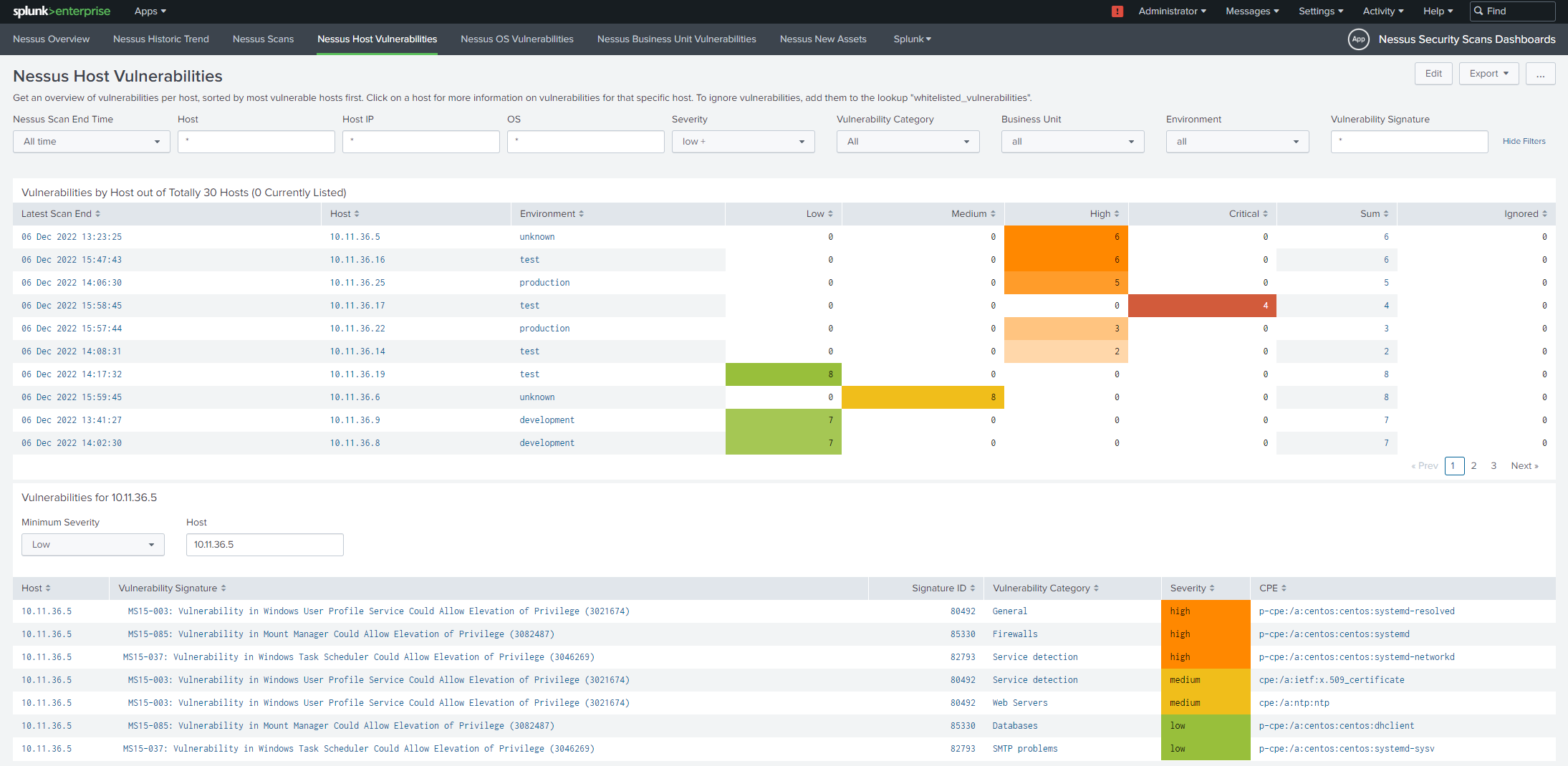The height and width of the screenshot is (766, 1568).
Task: Open the Apps menu
Action: point(150,11)
